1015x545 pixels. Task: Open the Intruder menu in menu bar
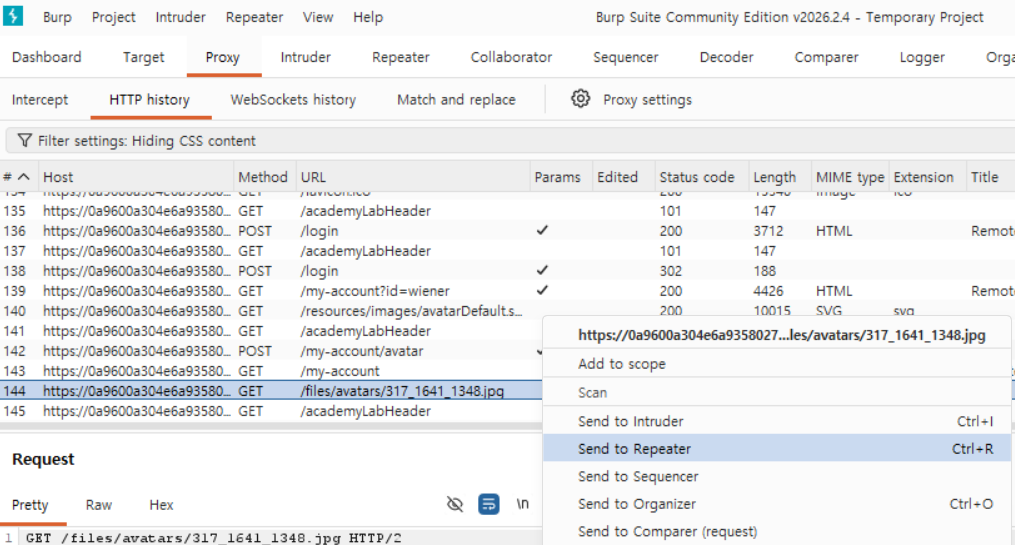coord(180,17)
